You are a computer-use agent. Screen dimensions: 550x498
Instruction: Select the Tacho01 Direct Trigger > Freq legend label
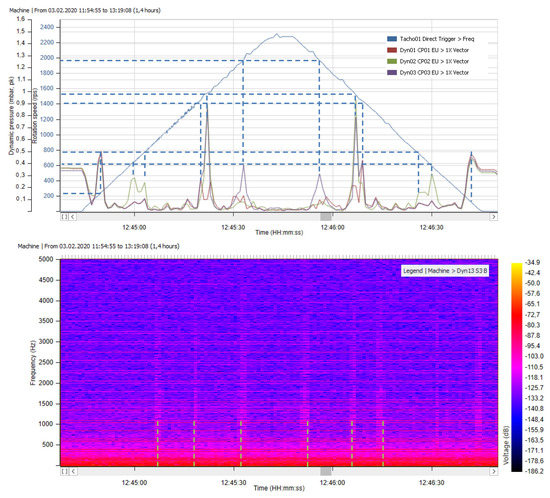[437, 39]
